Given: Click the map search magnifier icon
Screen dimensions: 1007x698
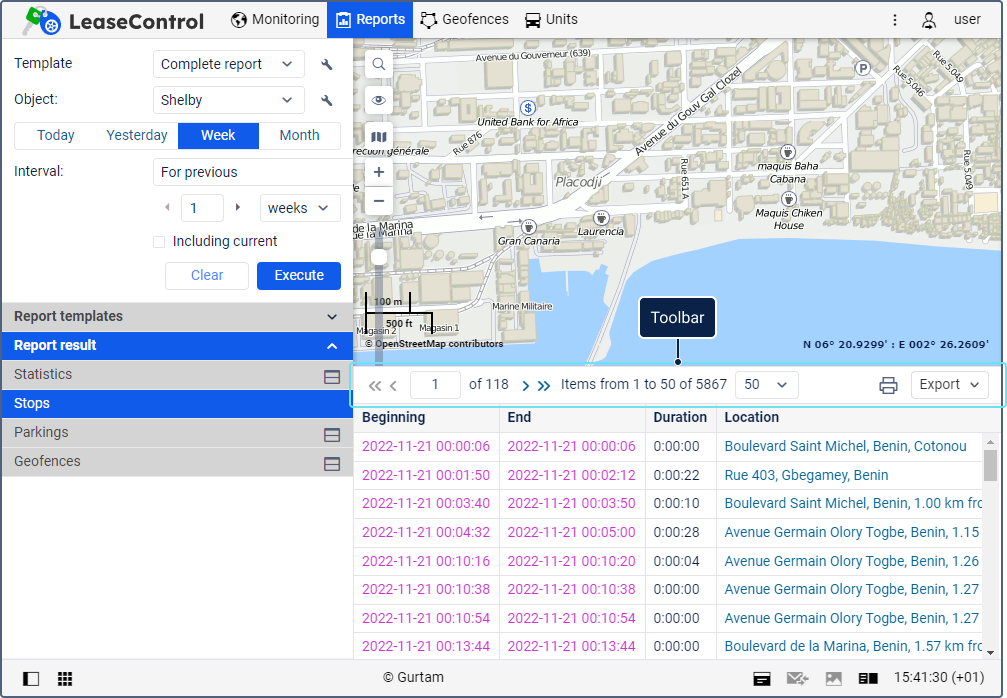Looking at the screenshot, I should click(379, 64).
